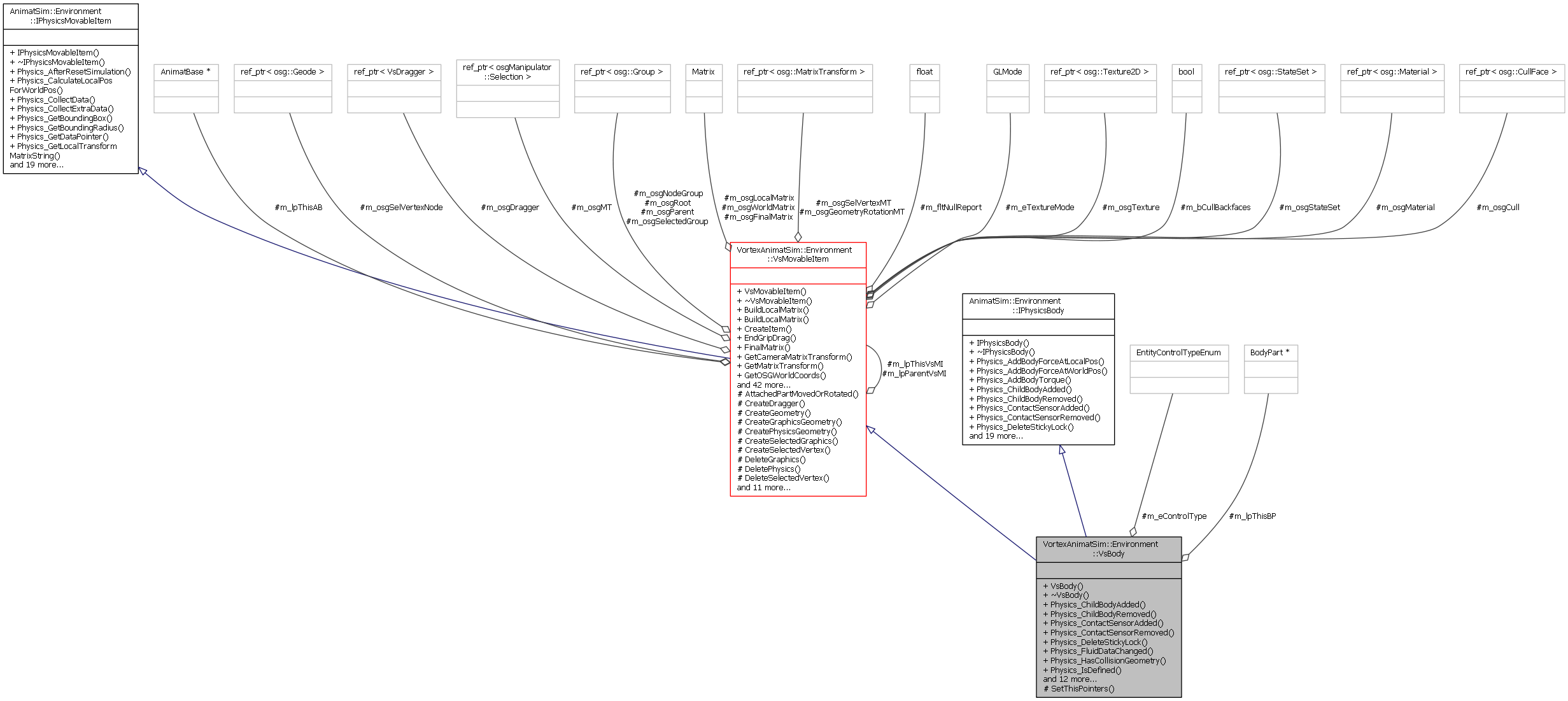The image size is (1568, 701).
Task: Click the + Physics_AddBodyTorque() method text
Action: (x=1020, y=380)
